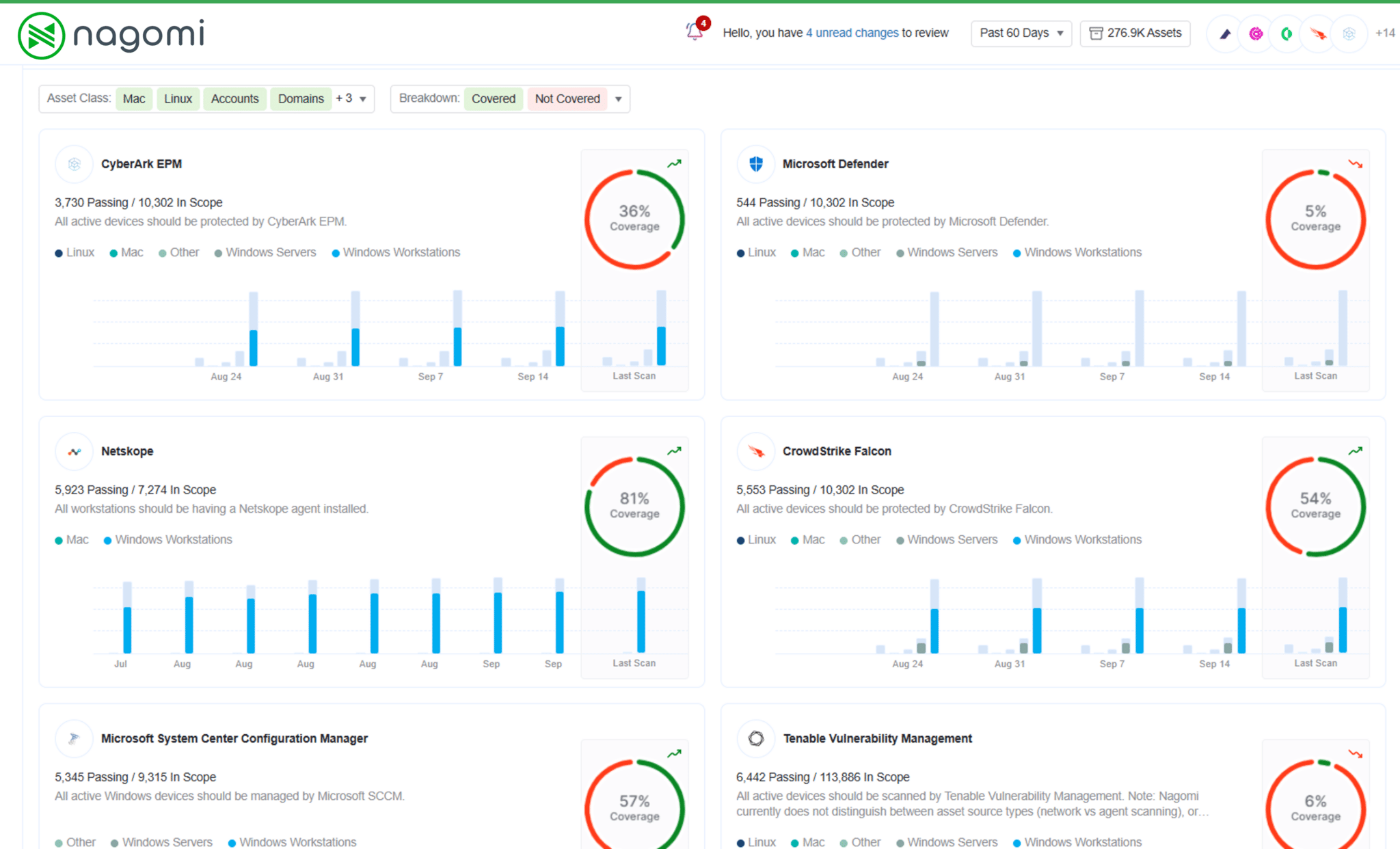Click the Nagomi logo
The height and width of the screenshot is (849, 1400).
(109, 34)
